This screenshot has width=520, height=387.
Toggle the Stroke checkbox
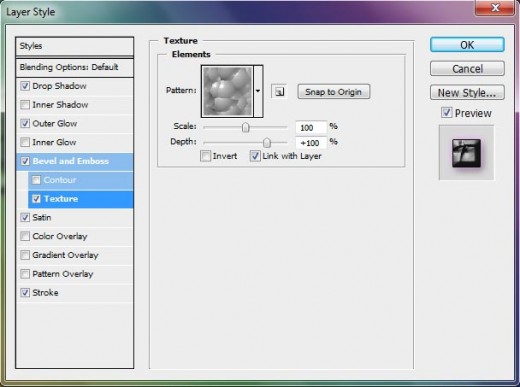click(x=25, y=293)
